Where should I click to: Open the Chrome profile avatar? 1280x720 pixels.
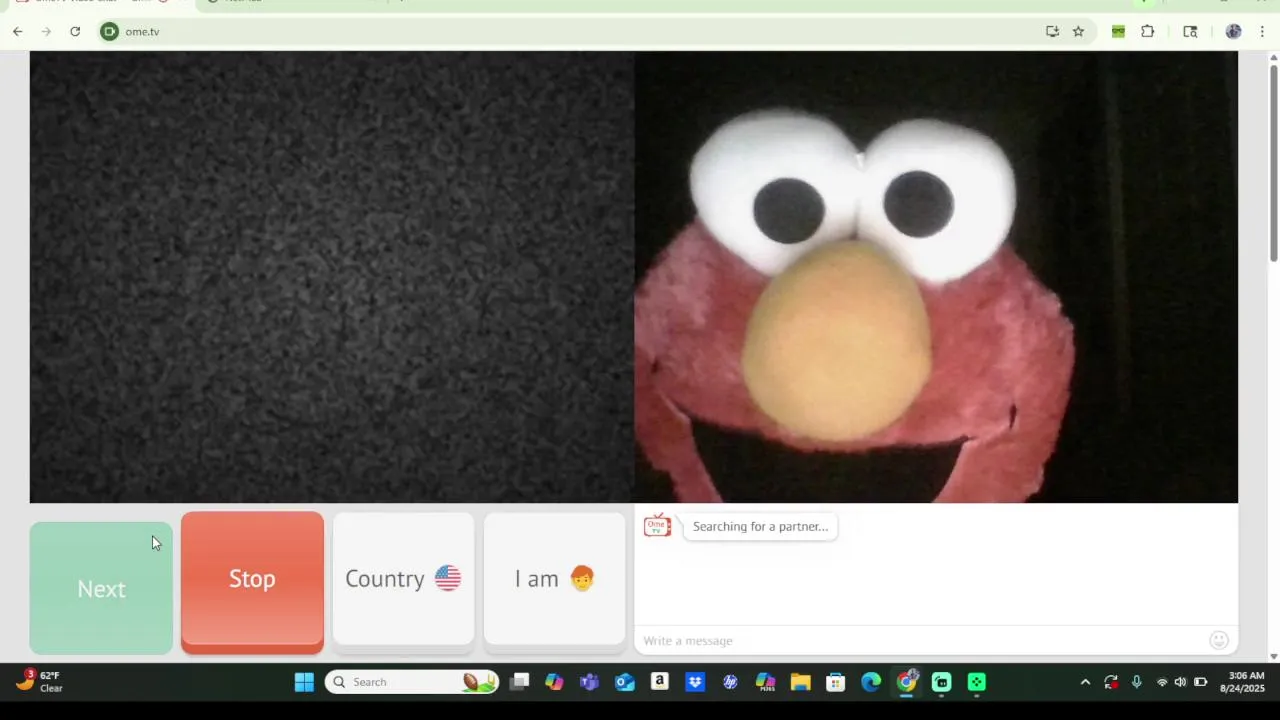pos(1233,32)
